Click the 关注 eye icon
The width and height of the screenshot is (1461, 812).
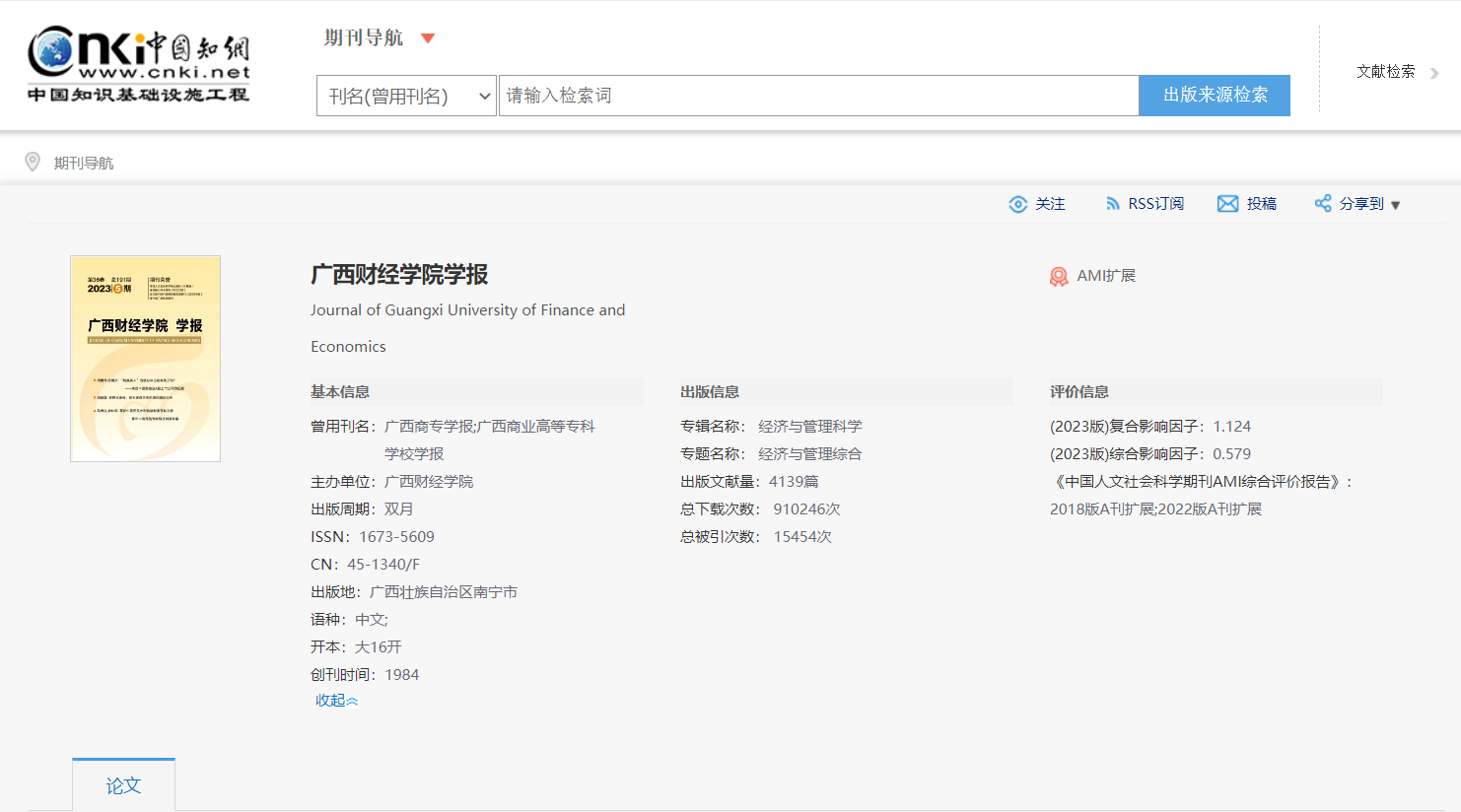click(1018, 204)
